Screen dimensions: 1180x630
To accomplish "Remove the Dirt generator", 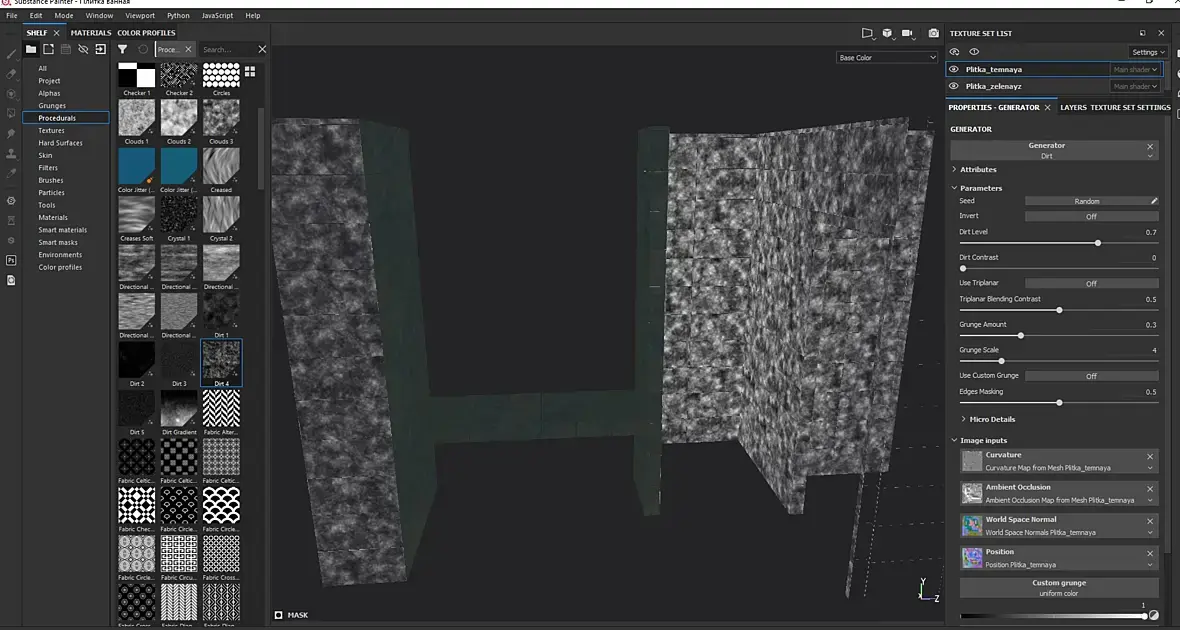I will click(x=1150, y=146).
